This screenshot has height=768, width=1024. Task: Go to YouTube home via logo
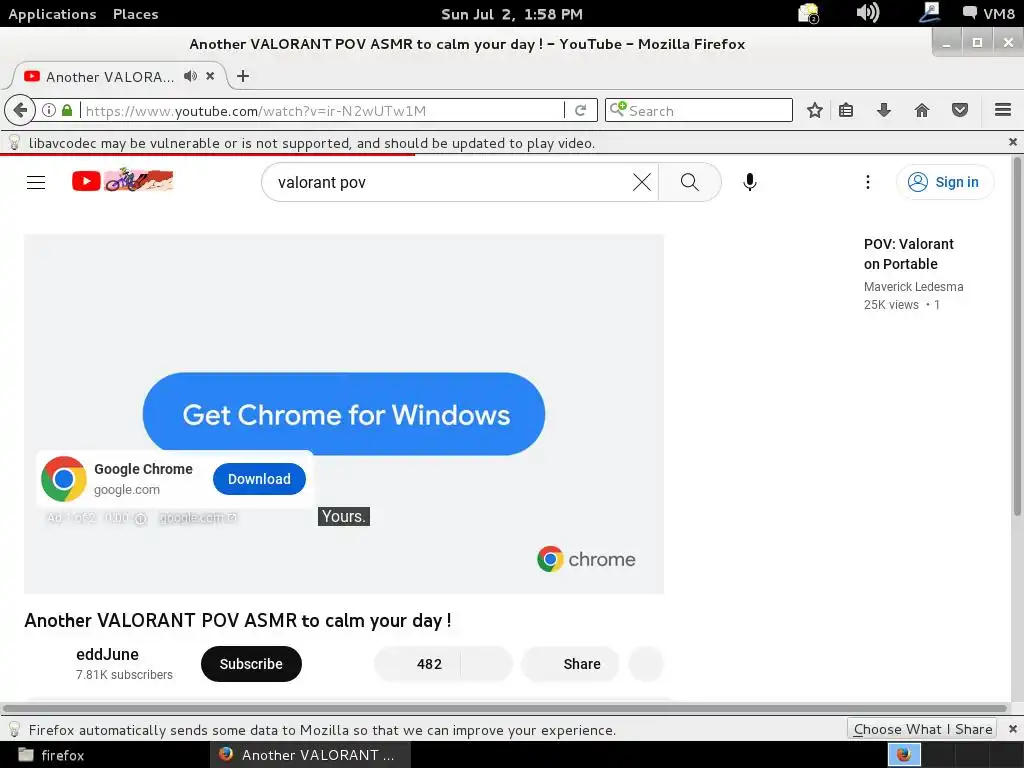[x=123, y=181]
